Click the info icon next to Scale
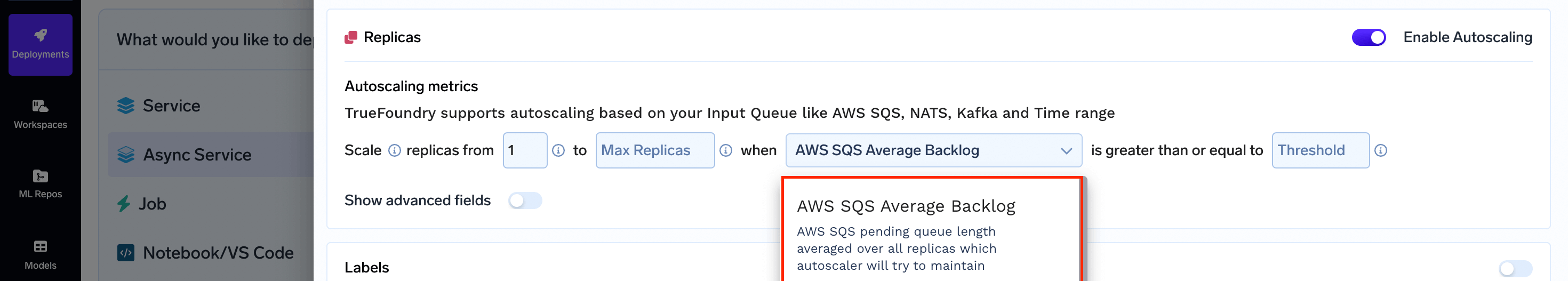 tap(395, 150)
